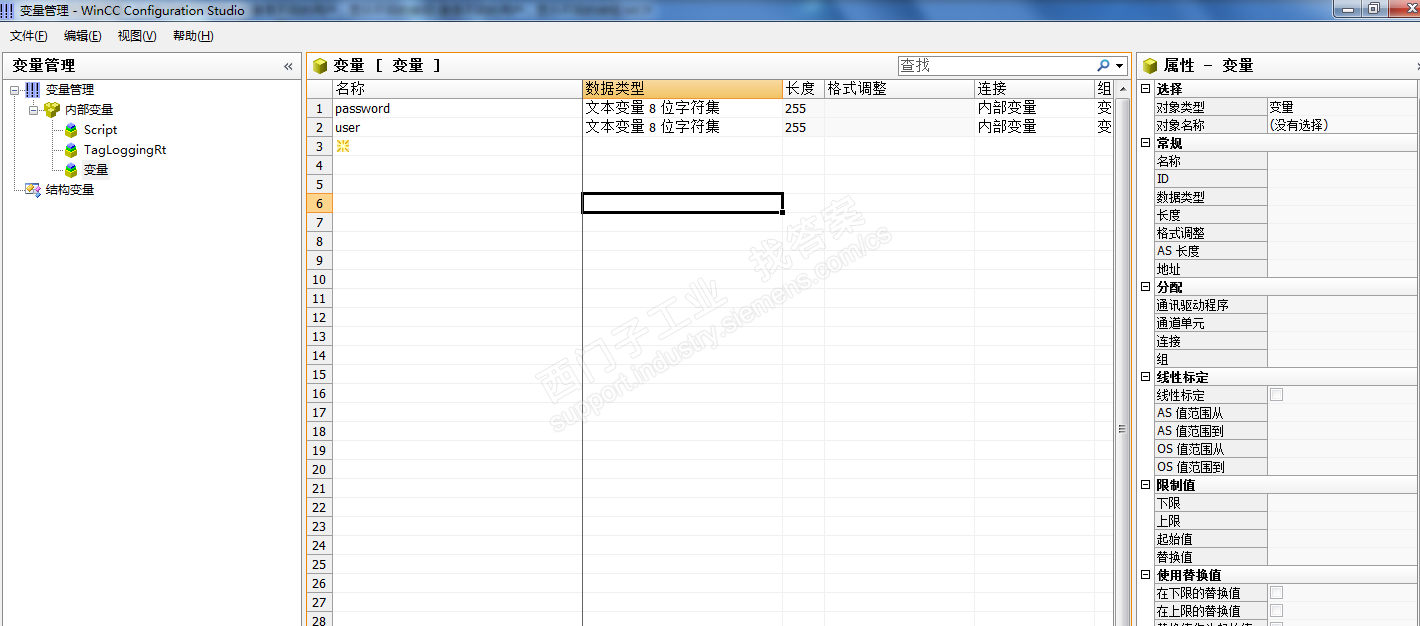
Task: Click the 组 column header
Action: coord(1104,89)
